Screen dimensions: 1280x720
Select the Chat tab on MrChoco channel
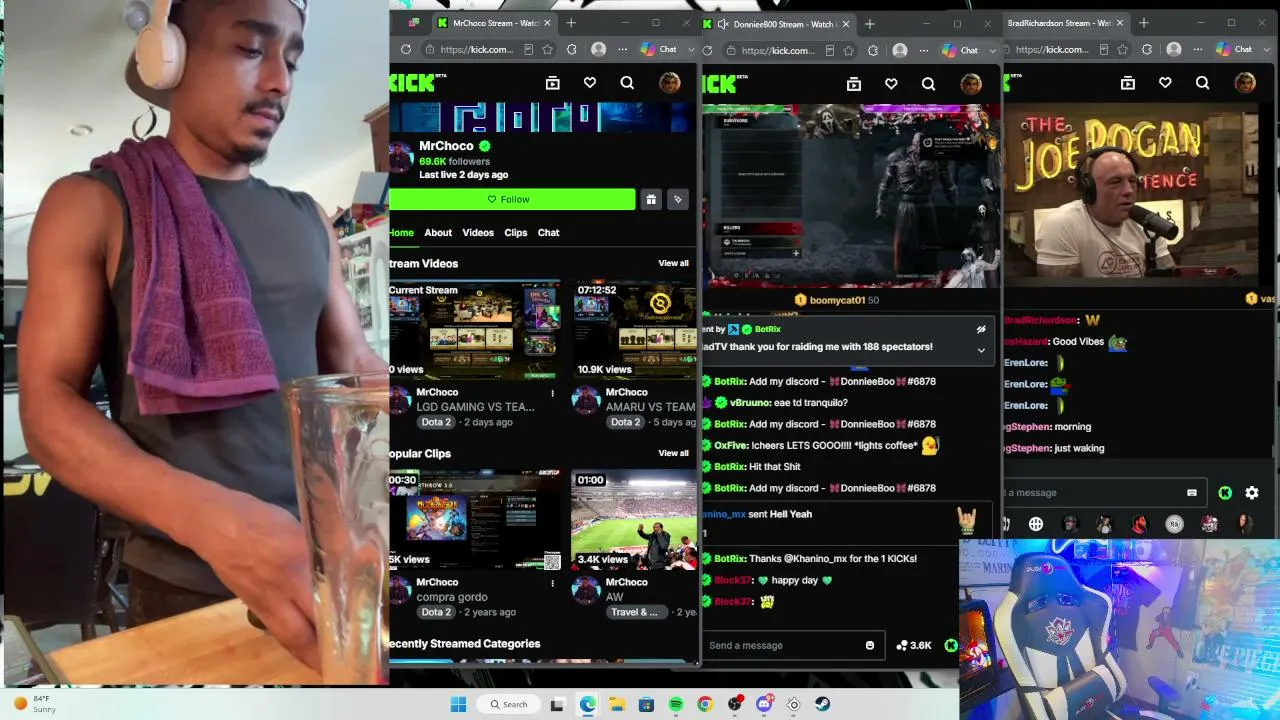click(x=549, y=233)
